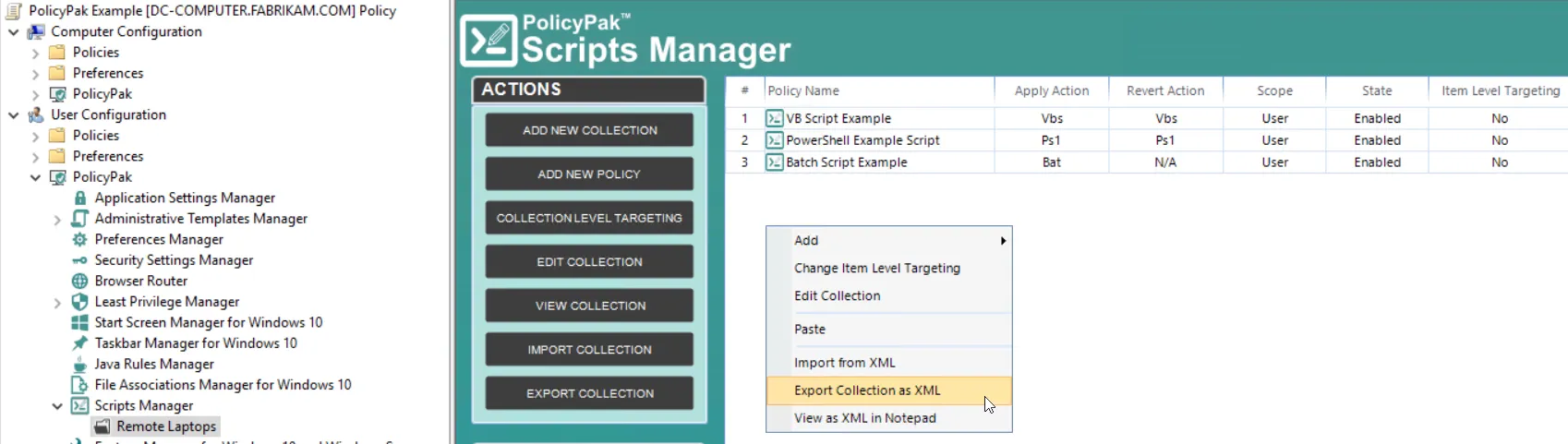This screenshot has width=1568, height=444.
Task: Open COLLECTION LEVEL TARGETING
Action: (589, 218)
